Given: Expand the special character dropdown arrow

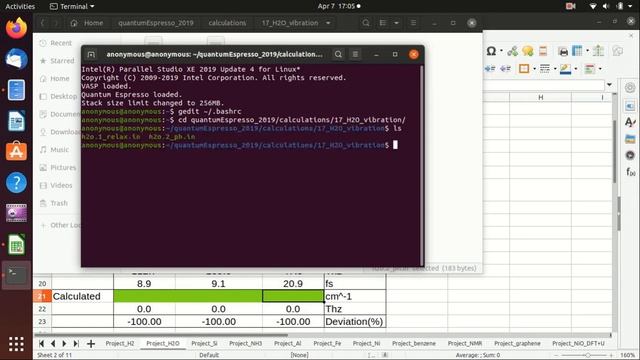Looking at the screenshot, I should [x=501, y=51].
